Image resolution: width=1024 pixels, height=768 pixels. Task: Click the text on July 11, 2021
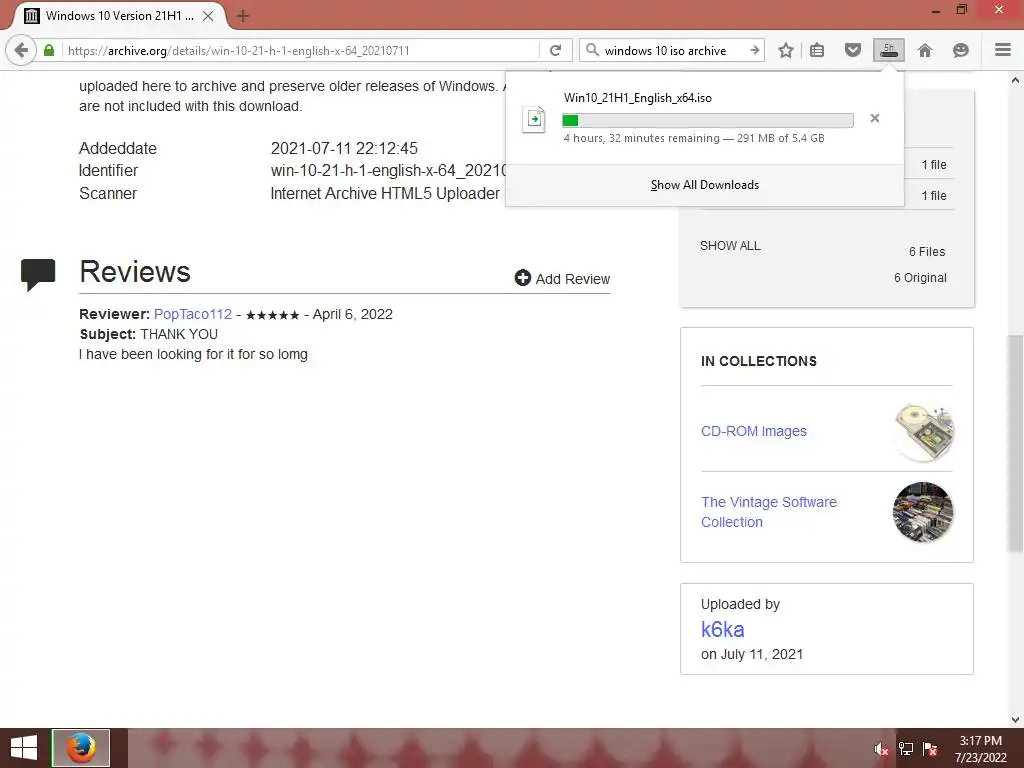pyautogui.click(x=752, y=654)
